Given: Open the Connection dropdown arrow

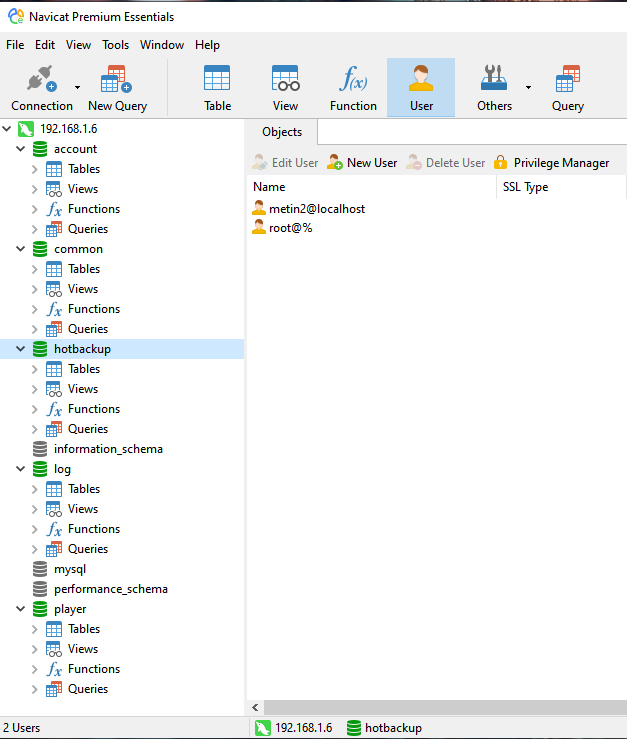Looking at the screenshot, I should pyautogui.click(x=77, y=87).
